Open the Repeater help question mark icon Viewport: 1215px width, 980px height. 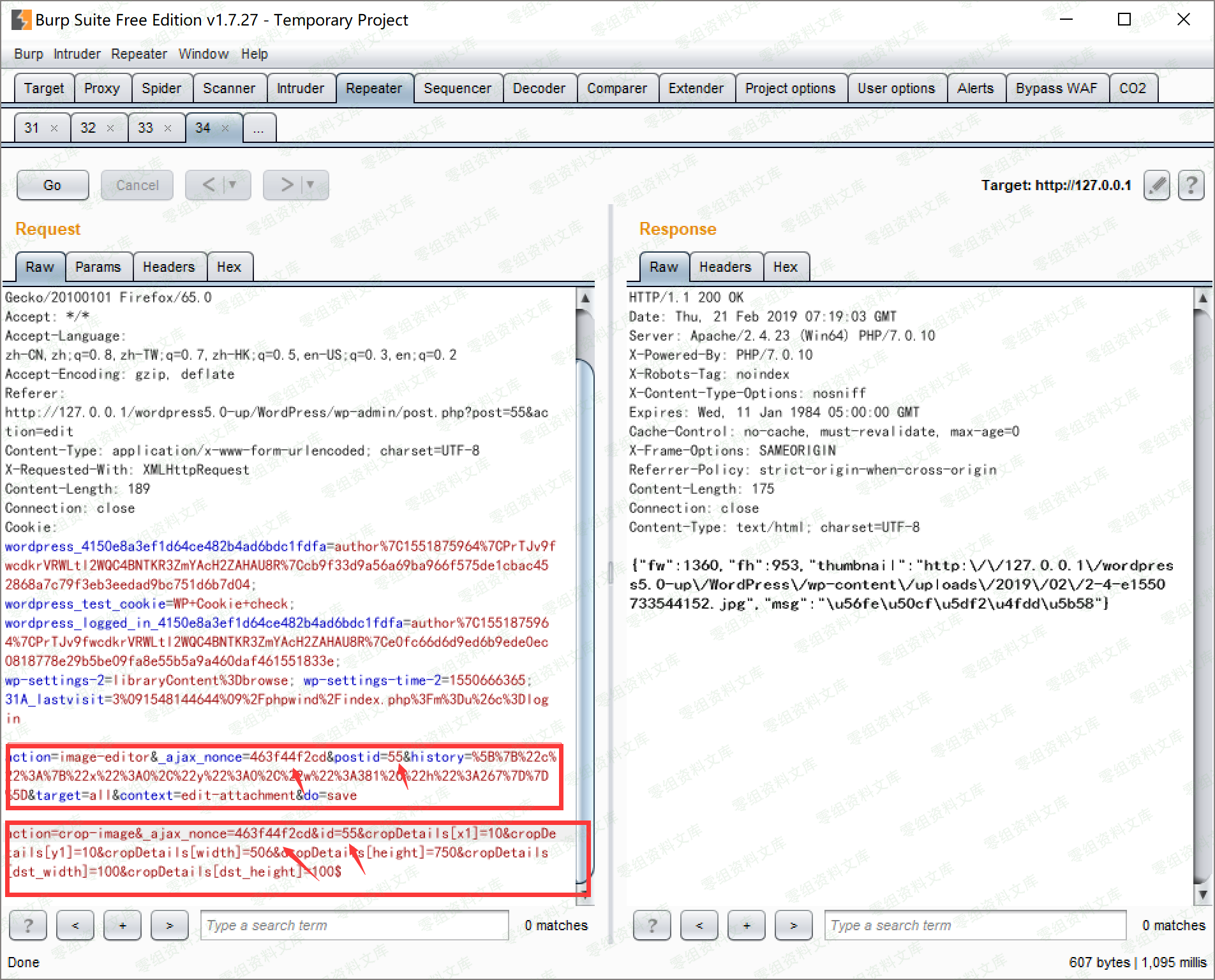tap(1191, 186)
